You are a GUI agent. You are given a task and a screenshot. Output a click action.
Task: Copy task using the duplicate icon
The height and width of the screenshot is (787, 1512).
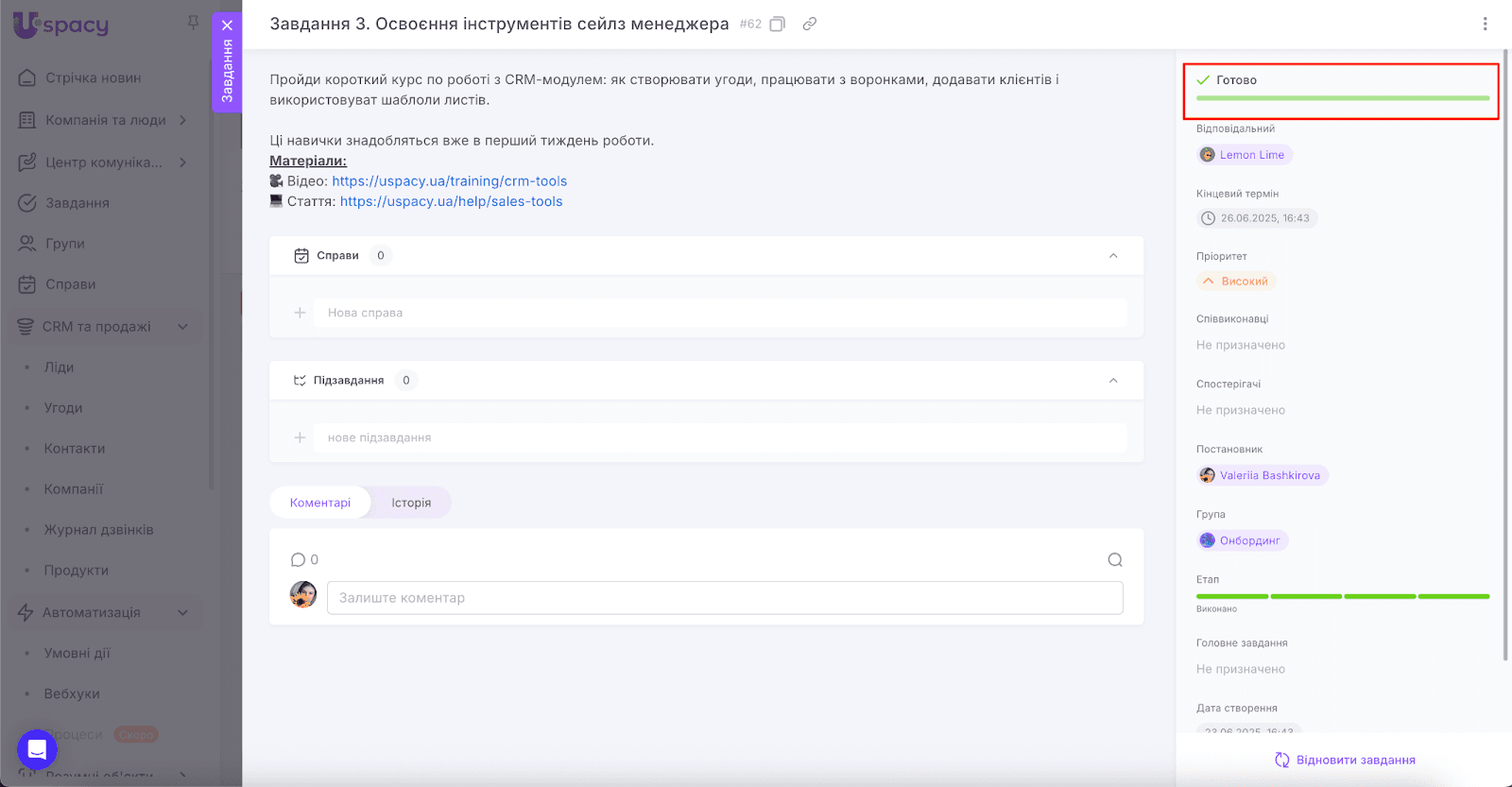[777, 25]
